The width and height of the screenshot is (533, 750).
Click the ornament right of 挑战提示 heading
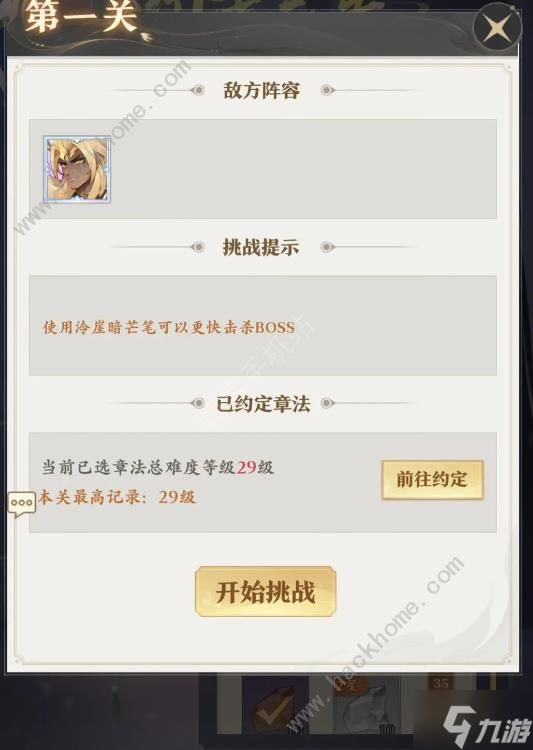(327, 247)
